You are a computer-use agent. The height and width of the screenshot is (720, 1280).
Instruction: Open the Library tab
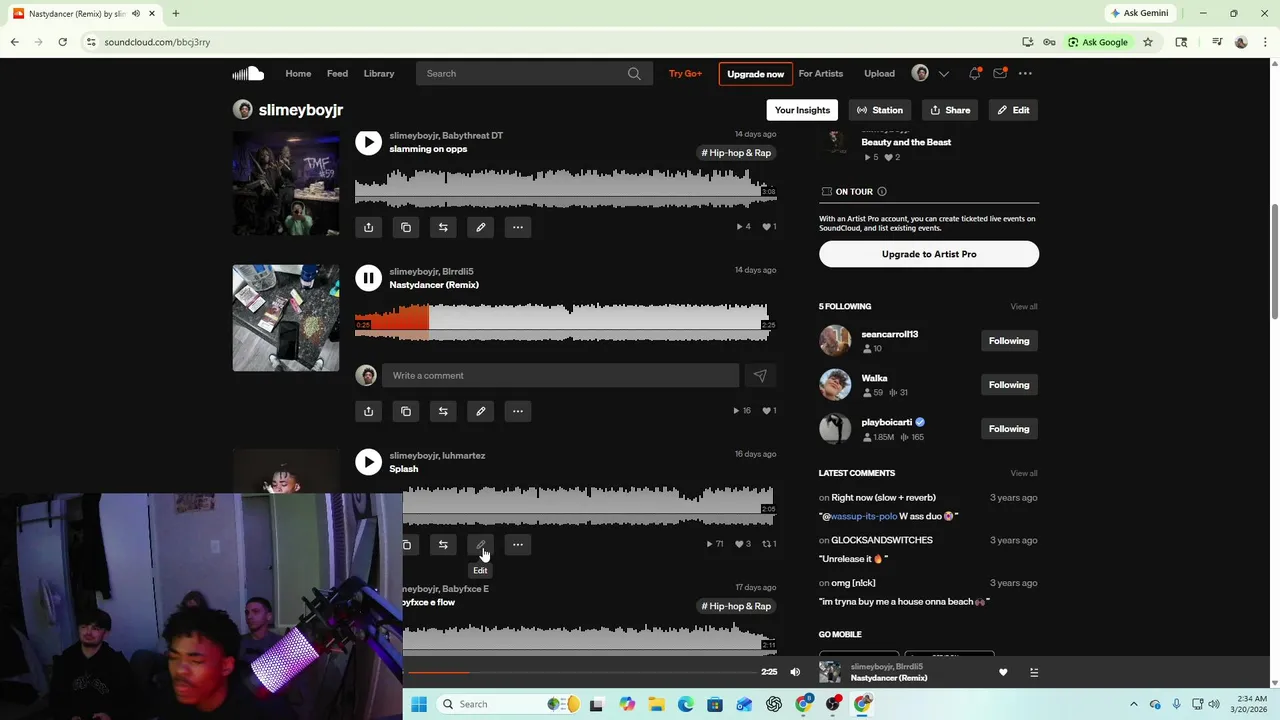click(x=379, y=73)
